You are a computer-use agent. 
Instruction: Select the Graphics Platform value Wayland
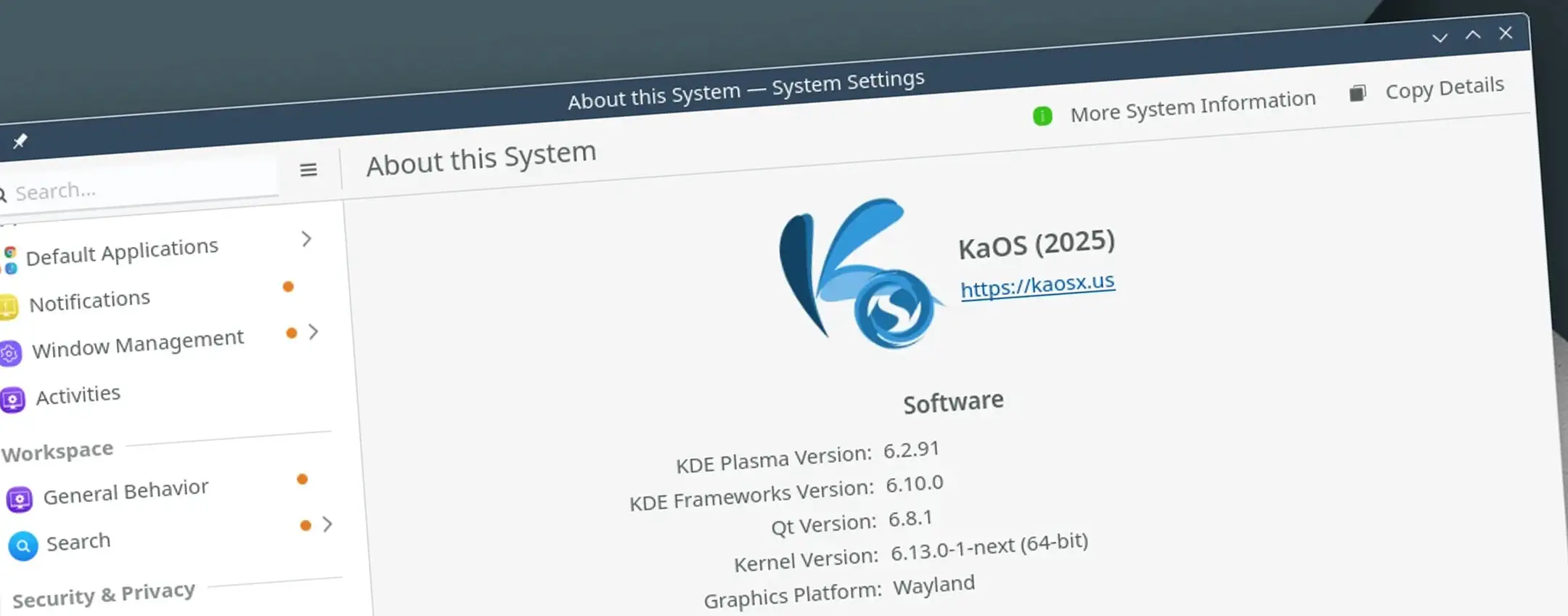click(x=934, y=585)
